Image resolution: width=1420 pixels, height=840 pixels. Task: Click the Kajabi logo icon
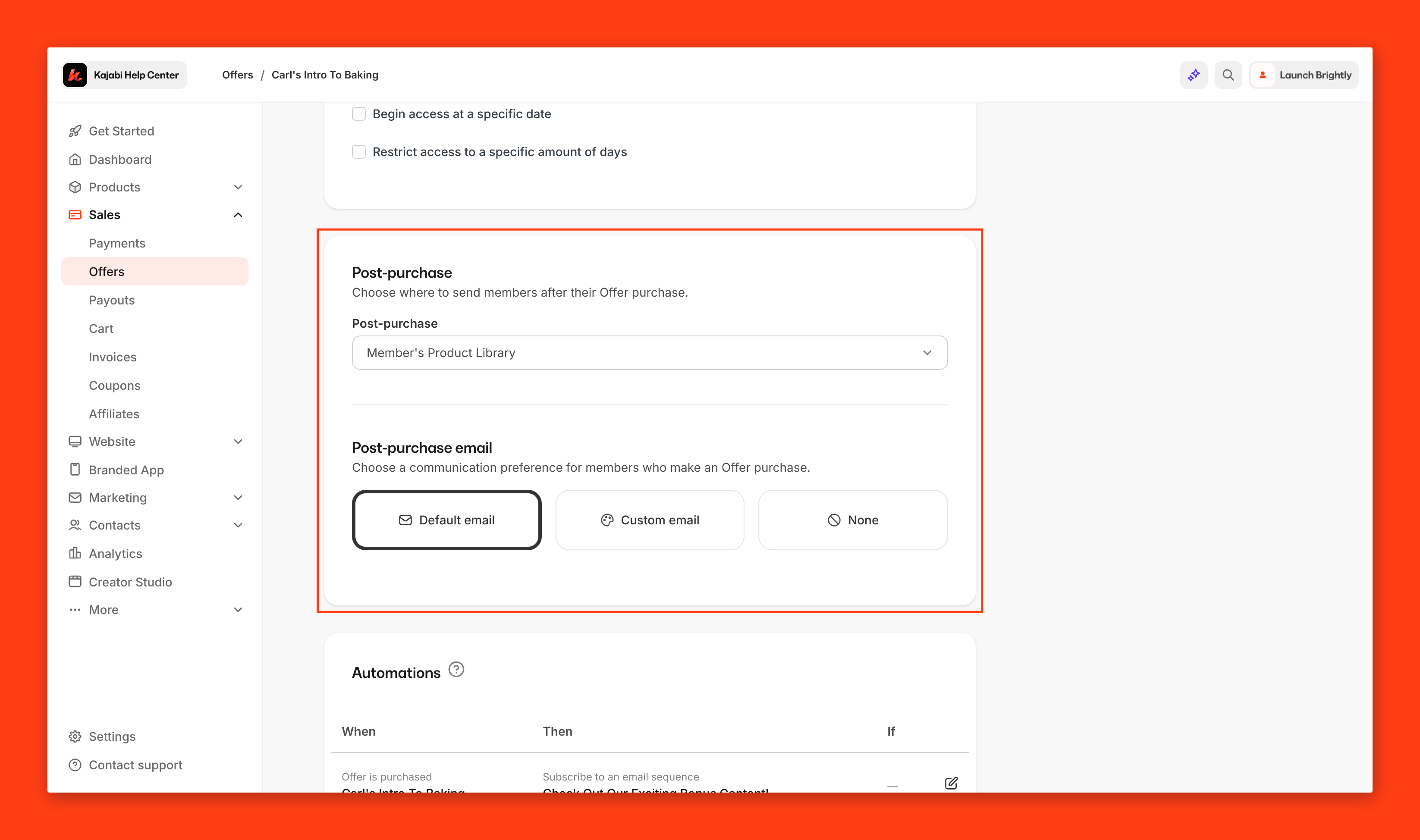click(x=75, y=75)
